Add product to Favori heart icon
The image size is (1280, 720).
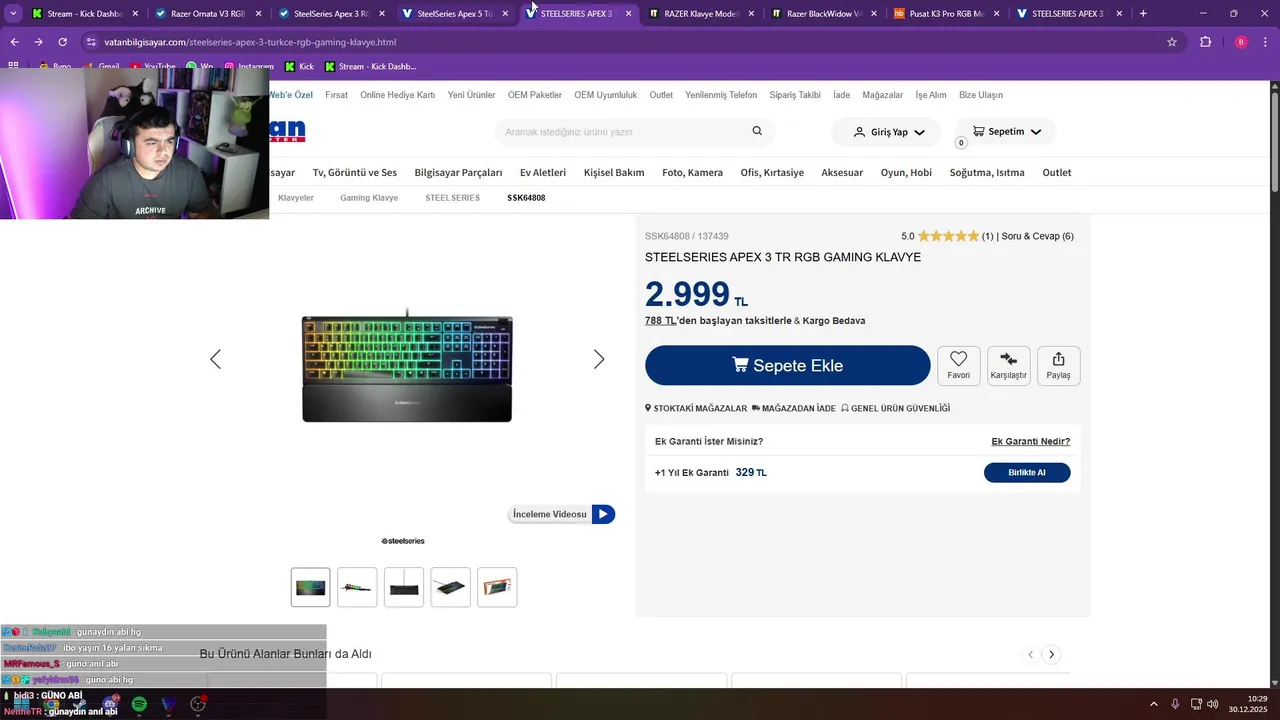pyautogui.click(x=958, y=365)
